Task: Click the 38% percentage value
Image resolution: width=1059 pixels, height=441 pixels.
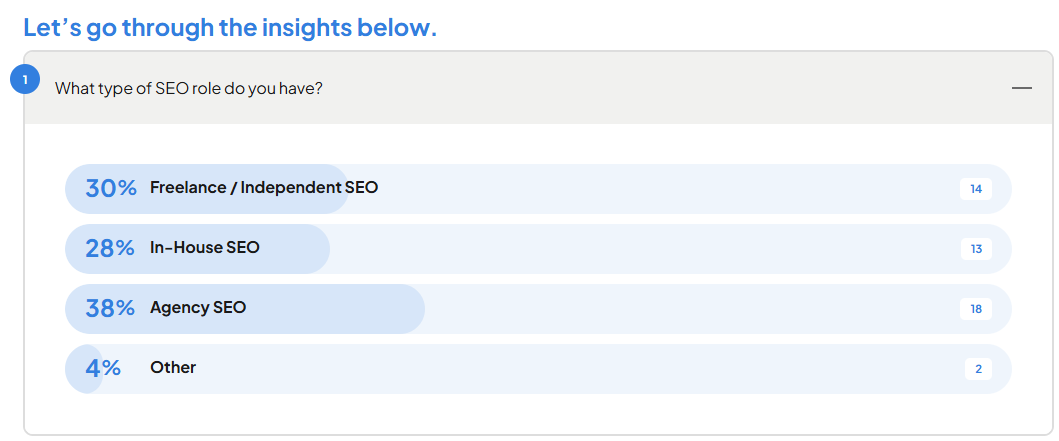Action: pos(110,308)
